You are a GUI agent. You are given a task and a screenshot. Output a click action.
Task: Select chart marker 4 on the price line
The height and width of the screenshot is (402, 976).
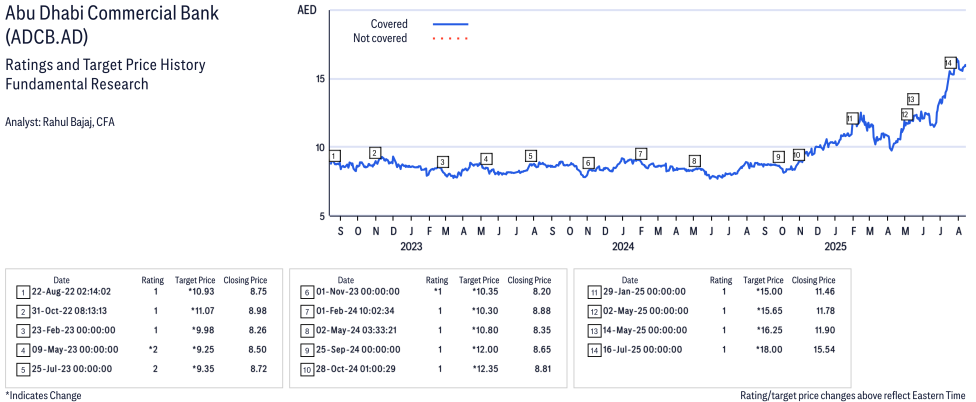(486, 159)
